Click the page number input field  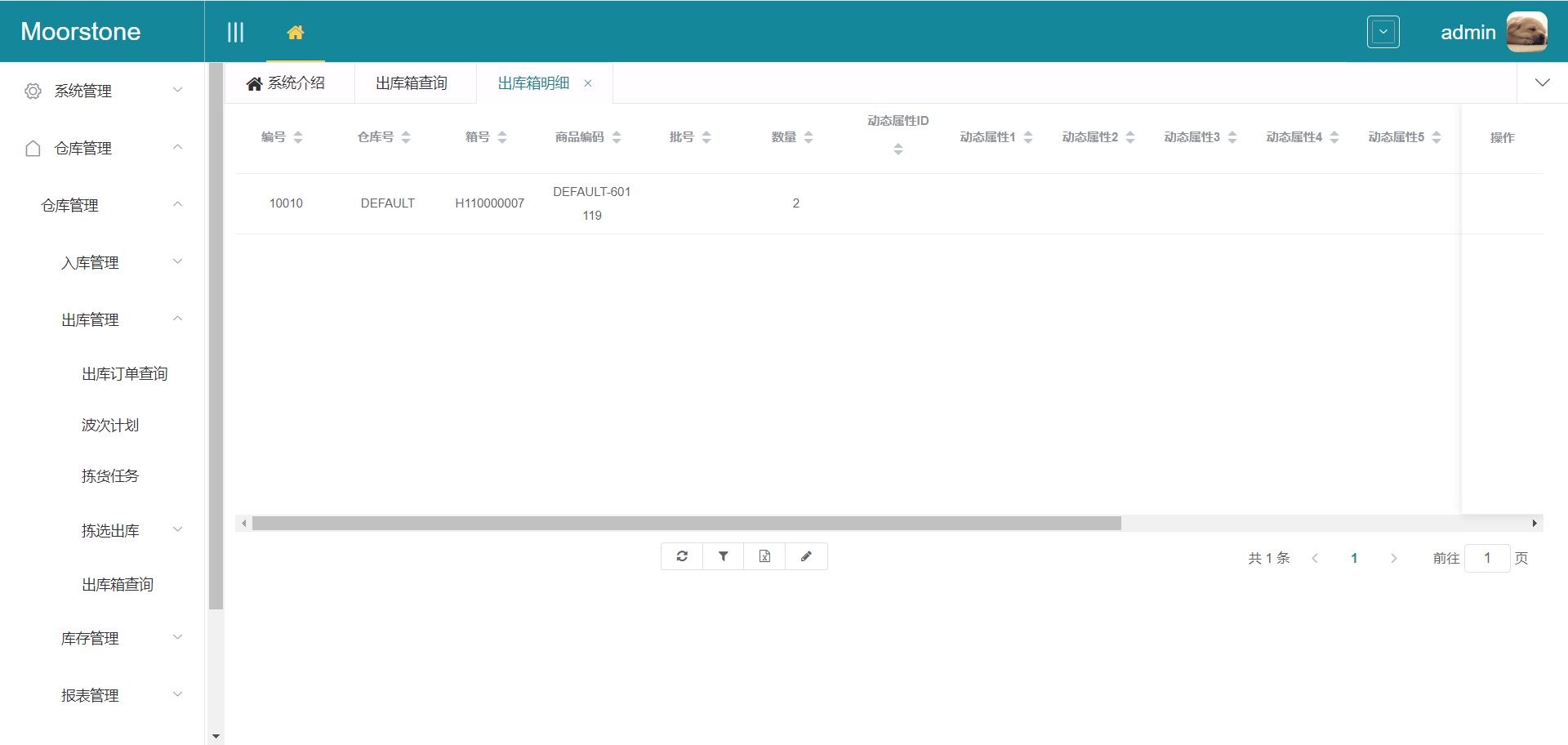point(1486,558)
